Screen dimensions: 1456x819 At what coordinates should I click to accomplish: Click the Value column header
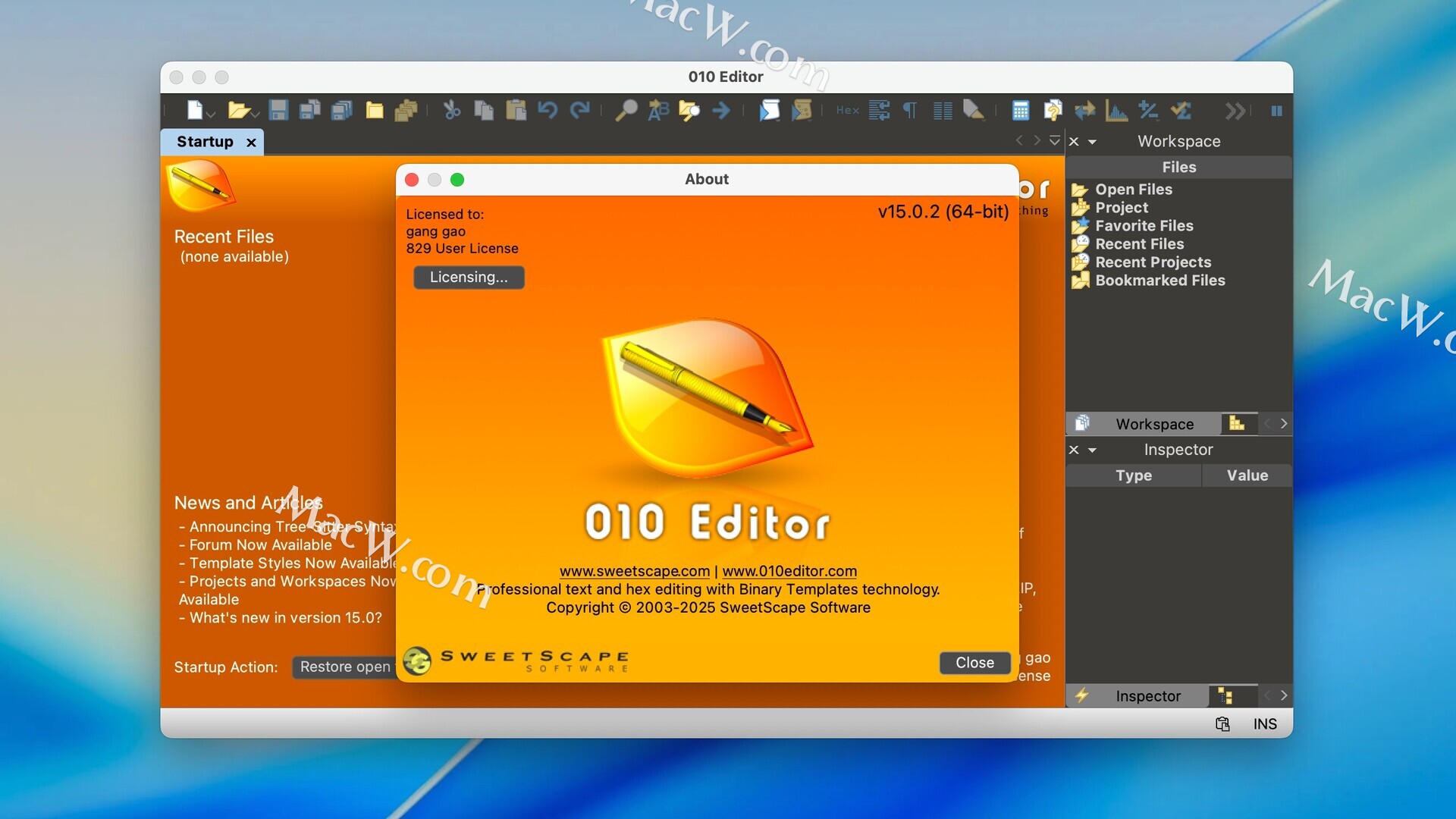[1247, 475]
